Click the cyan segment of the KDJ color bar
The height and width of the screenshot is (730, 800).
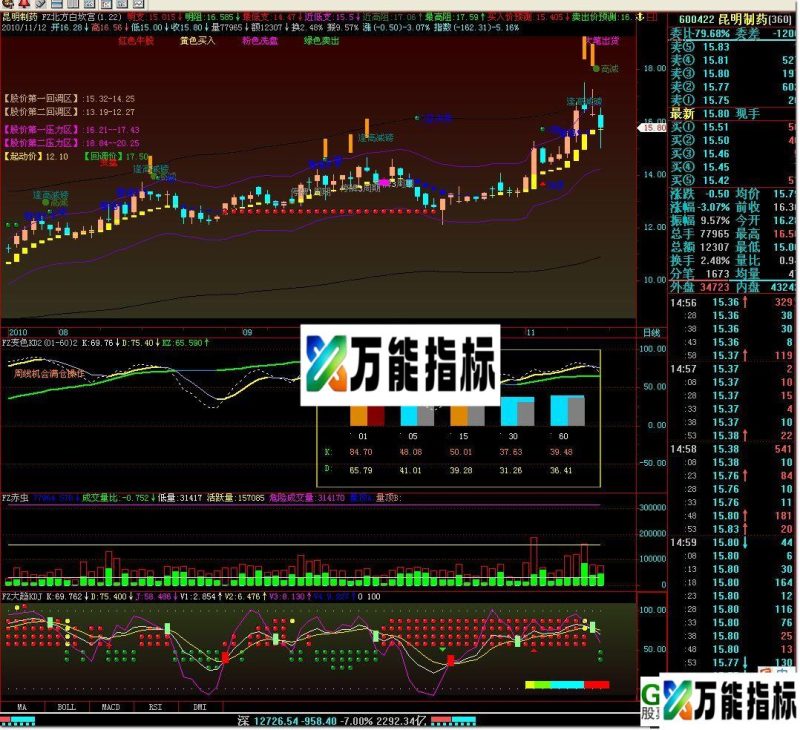point(567,685)
